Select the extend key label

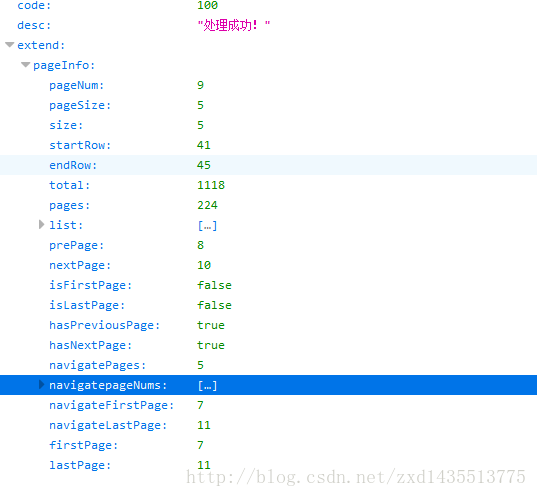point(41,45)
